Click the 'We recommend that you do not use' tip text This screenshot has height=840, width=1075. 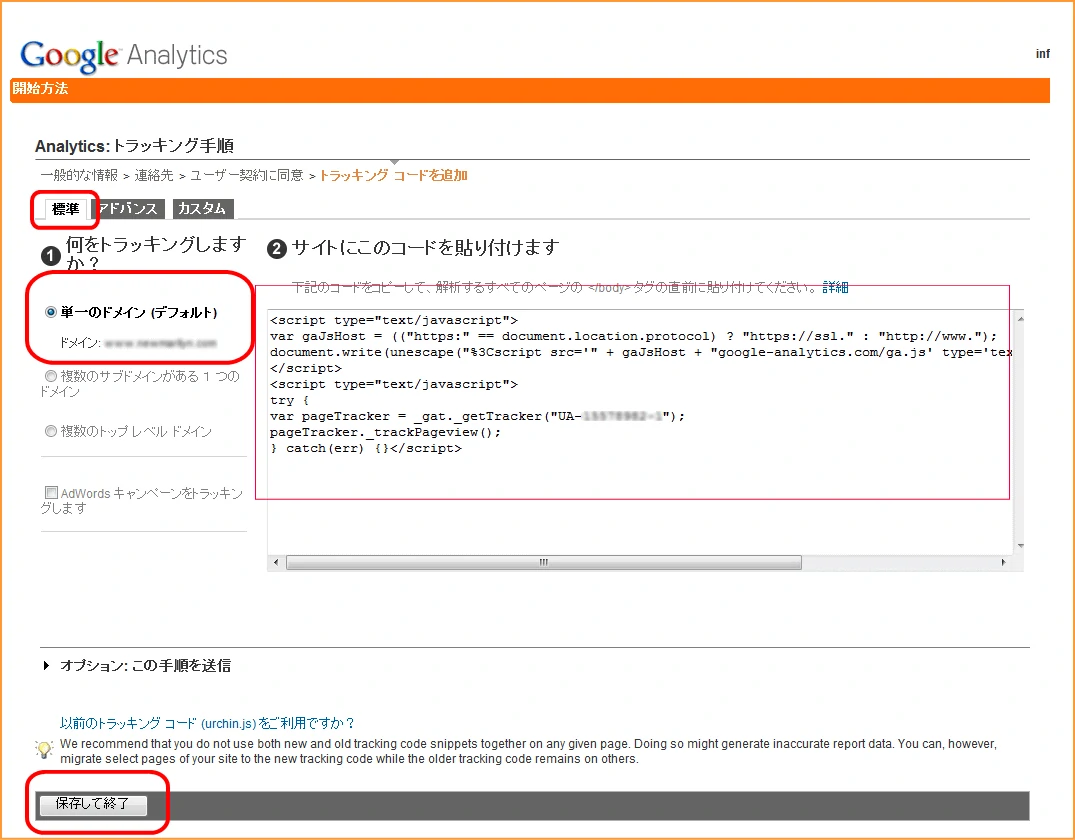[528, 752]
